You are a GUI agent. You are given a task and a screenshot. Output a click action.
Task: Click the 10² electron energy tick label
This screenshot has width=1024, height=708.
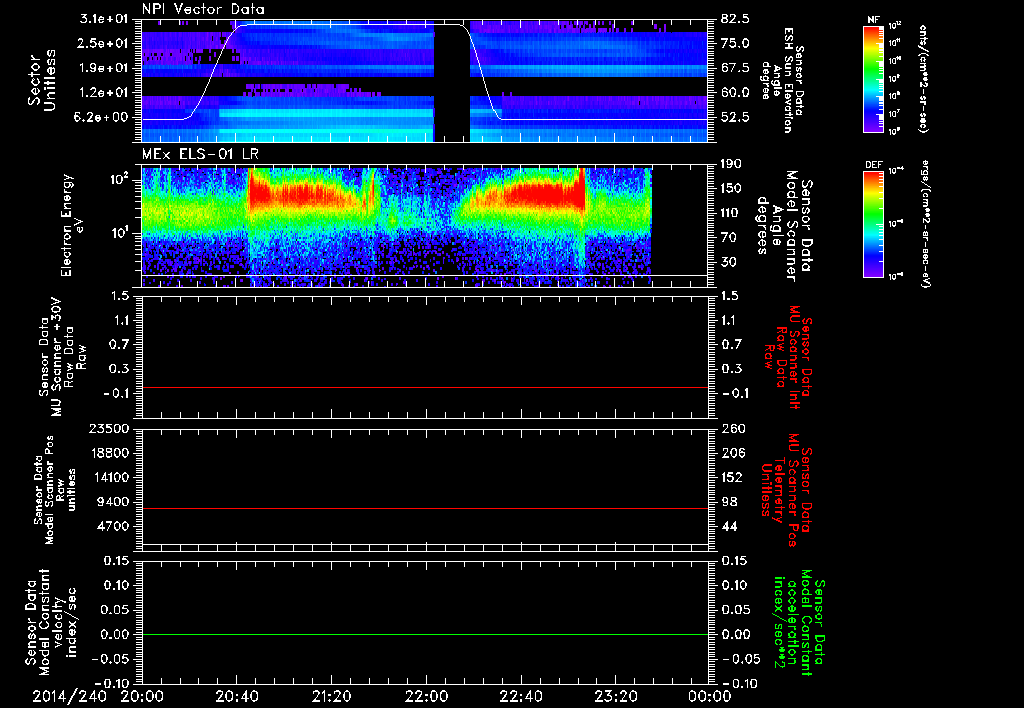coord(121,180)
